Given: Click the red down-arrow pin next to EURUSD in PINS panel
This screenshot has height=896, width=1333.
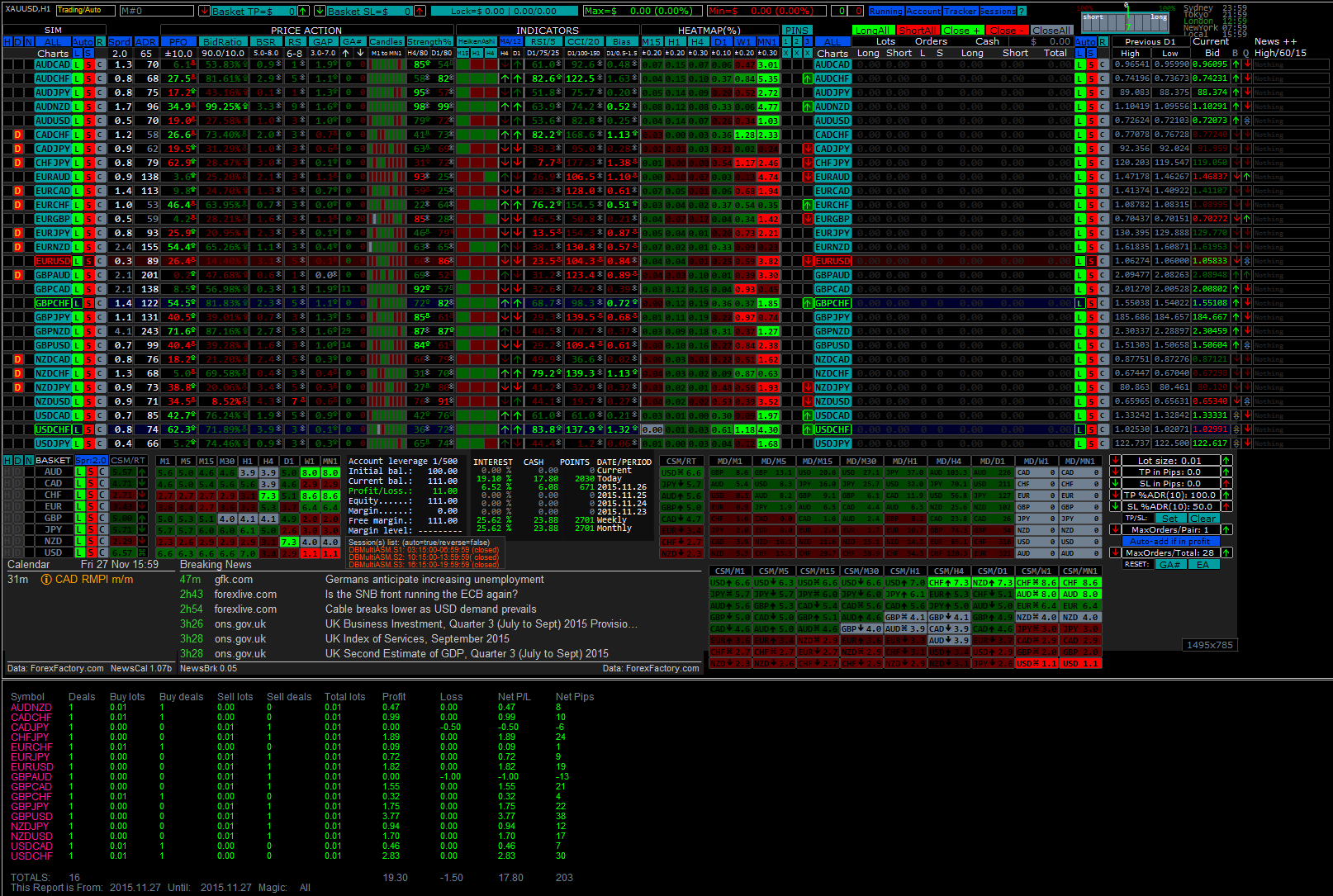Looking at the screenshot, I should 808,261.
